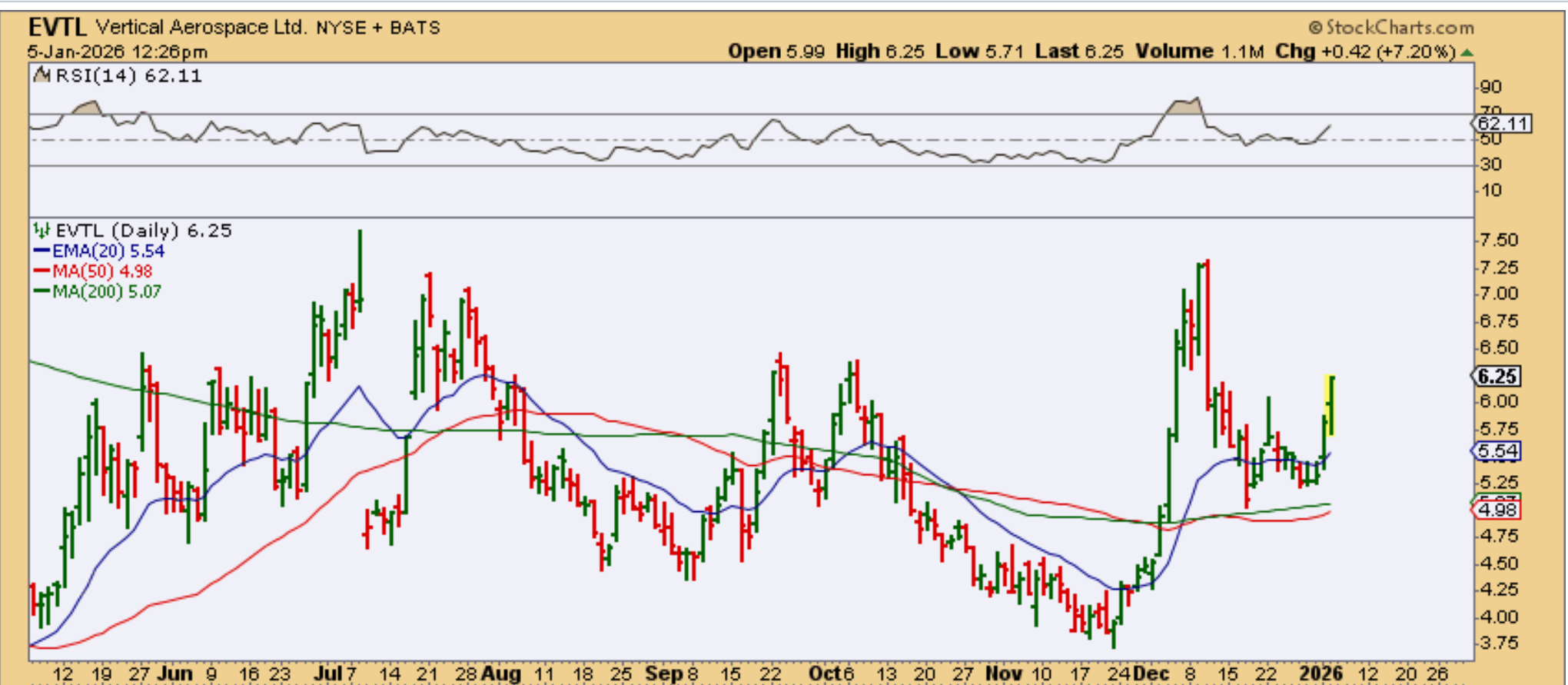Image resolution: width=1568 pixels, height=685 pixels.
Task: Click the EVTL ticker symbol in the header
Action: point(58,28)
